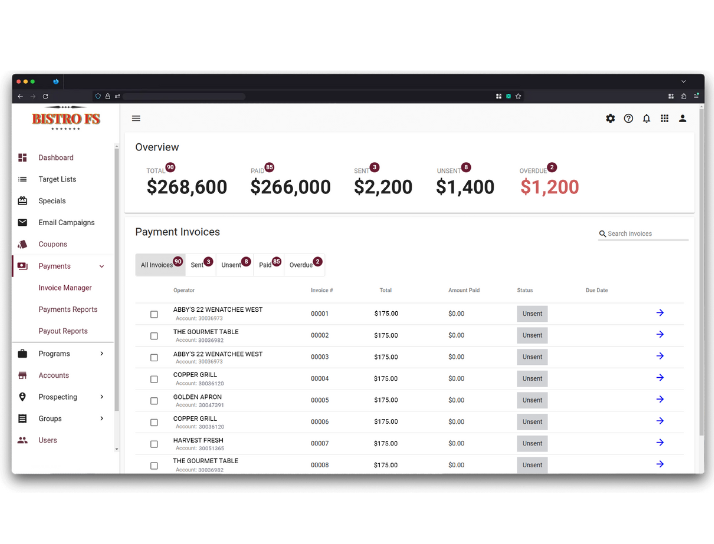Expand the Programs sidebar menu
The width and height of the screenshot is (714, 544).
click(x=102, y=354)
